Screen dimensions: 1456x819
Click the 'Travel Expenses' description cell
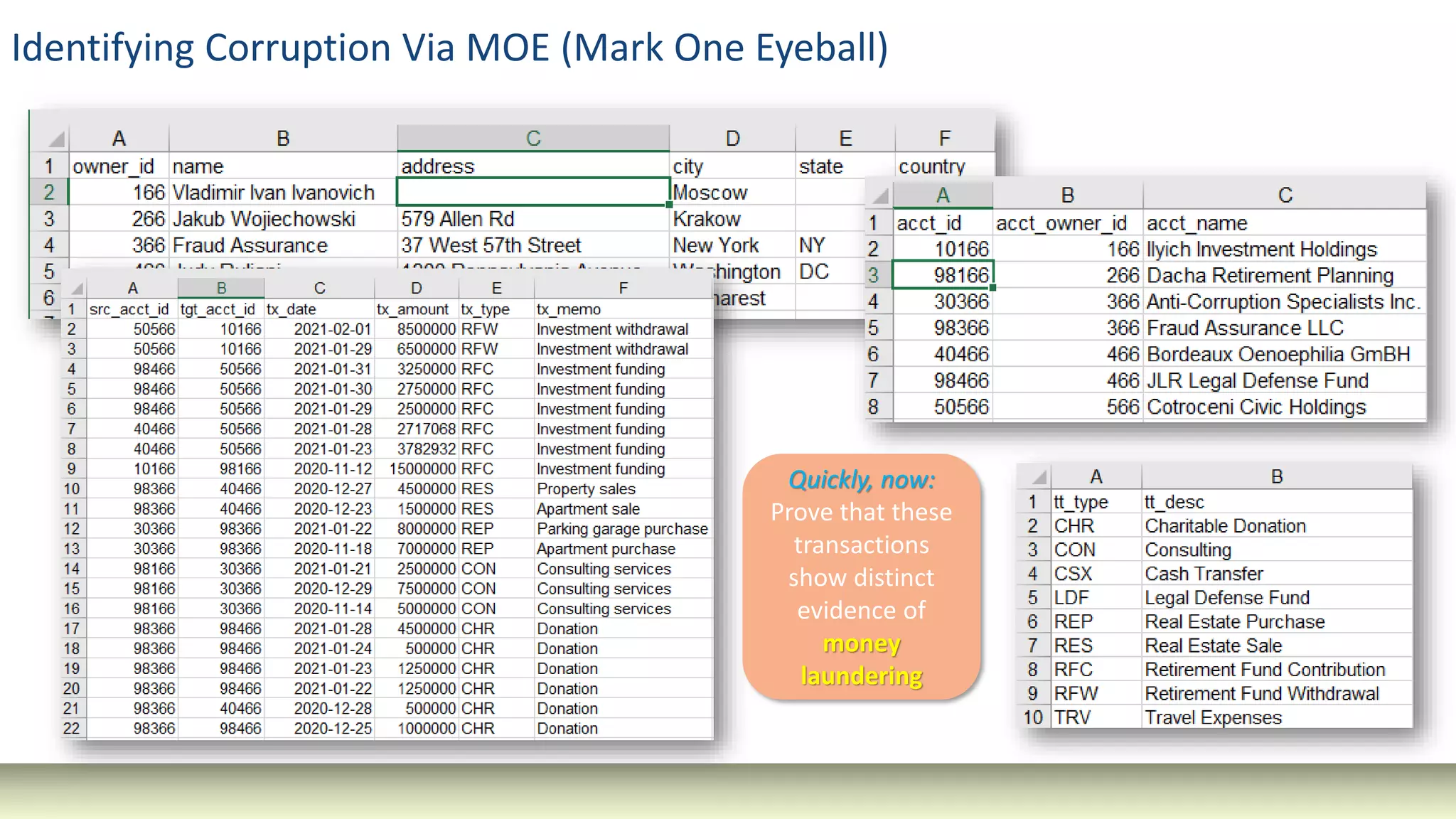tap(1277, 717)
